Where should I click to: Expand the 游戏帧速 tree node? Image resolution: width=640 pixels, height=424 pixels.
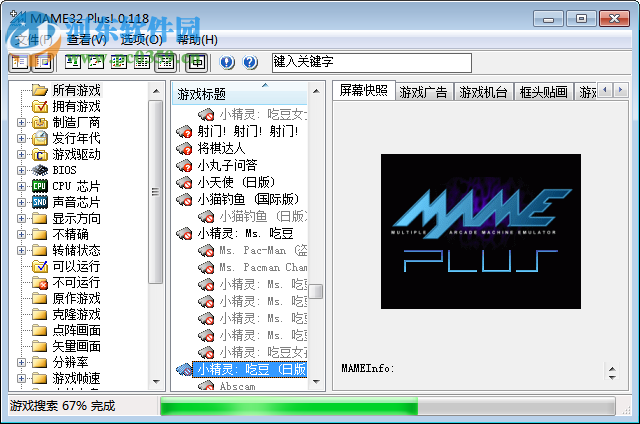(22, 378)
